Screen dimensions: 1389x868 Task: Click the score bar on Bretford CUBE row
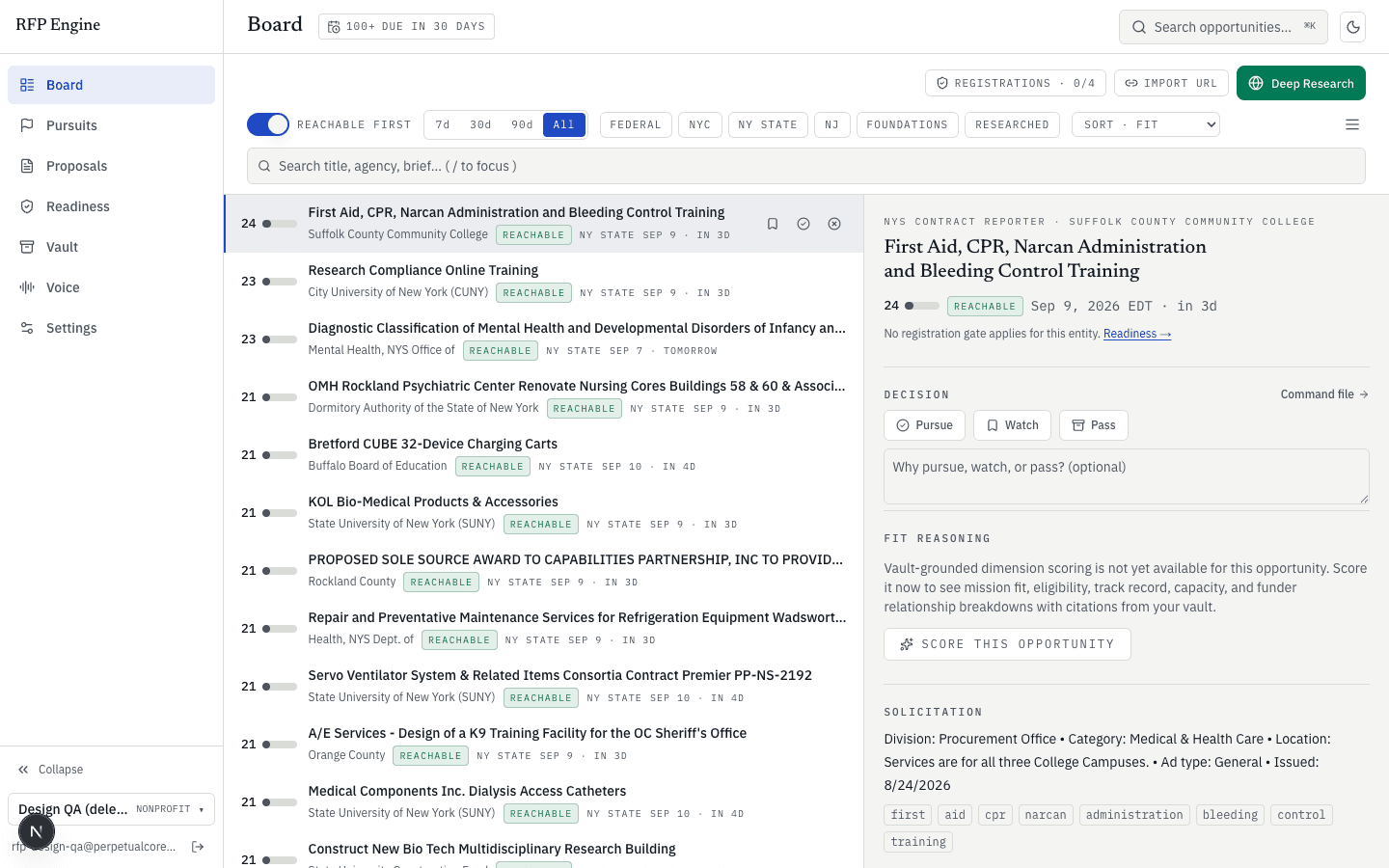pyautogui.click(x=280, y=455)
